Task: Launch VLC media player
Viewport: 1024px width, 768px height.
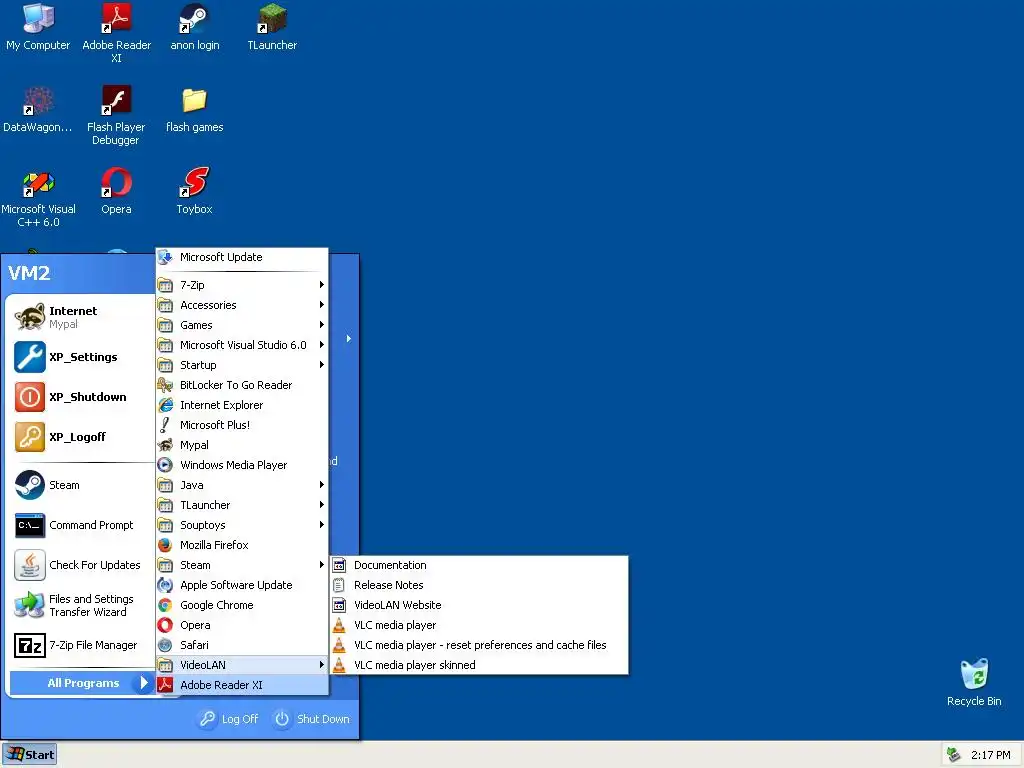Action: 479,626
